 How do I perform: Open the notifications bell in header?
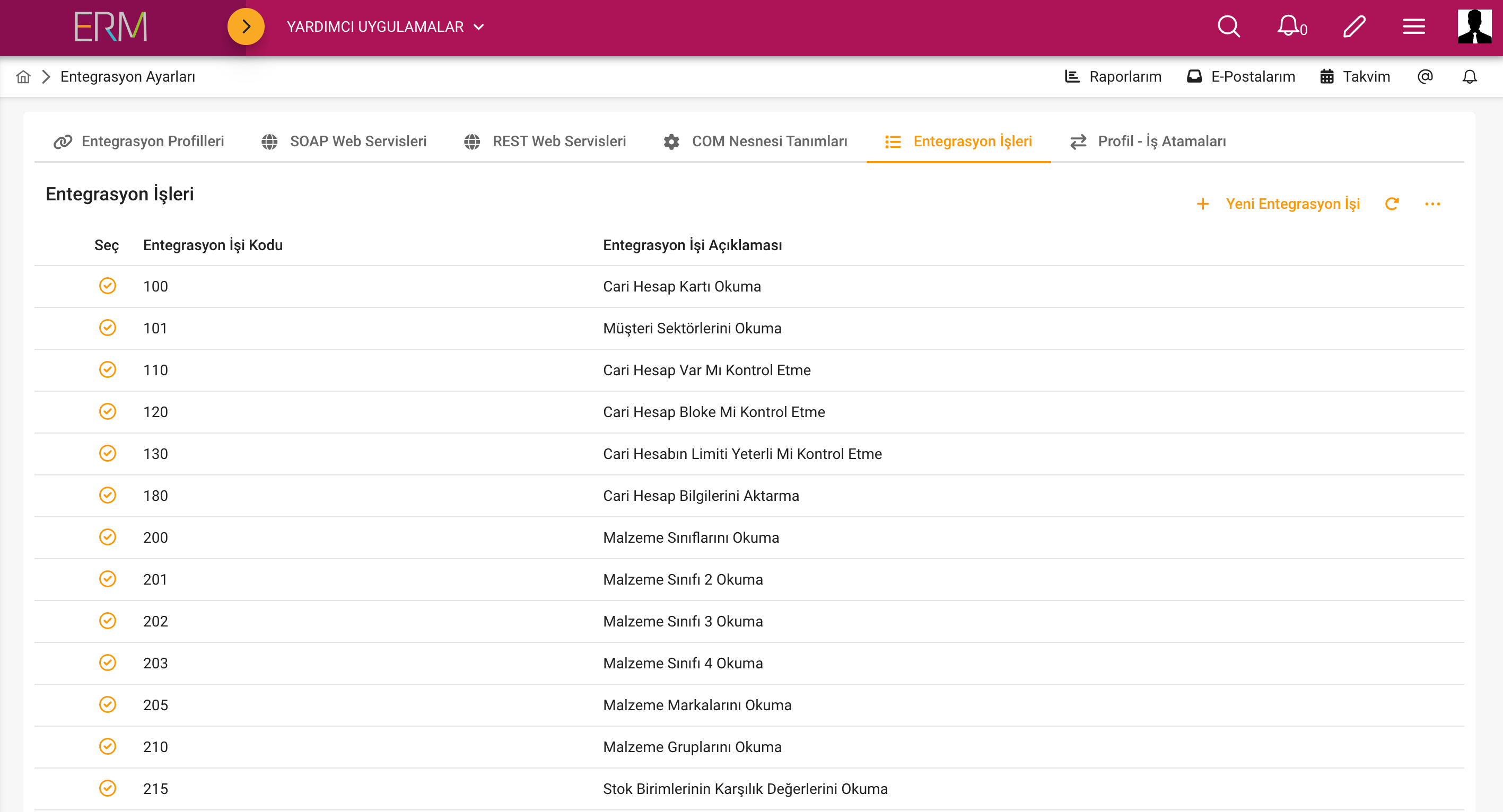[x=1289, y=27]
